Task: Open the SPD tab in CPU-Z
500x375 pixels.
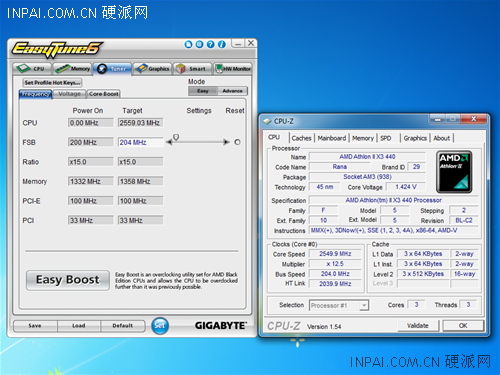Action: point(386,138)
